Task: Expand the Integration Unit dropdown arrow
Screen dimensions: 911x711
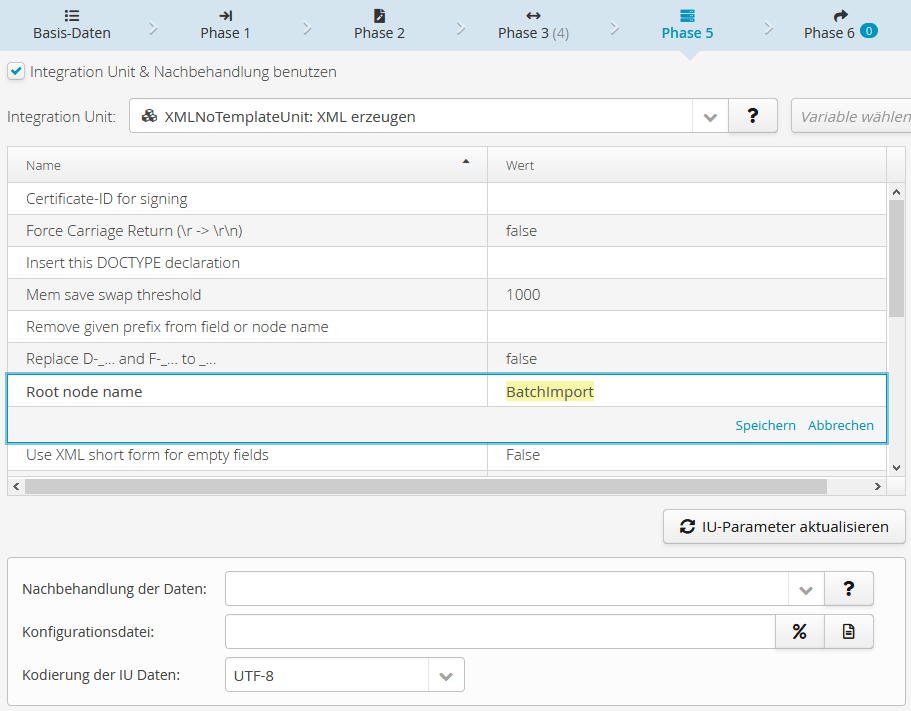Action: (x=710, y=117)
